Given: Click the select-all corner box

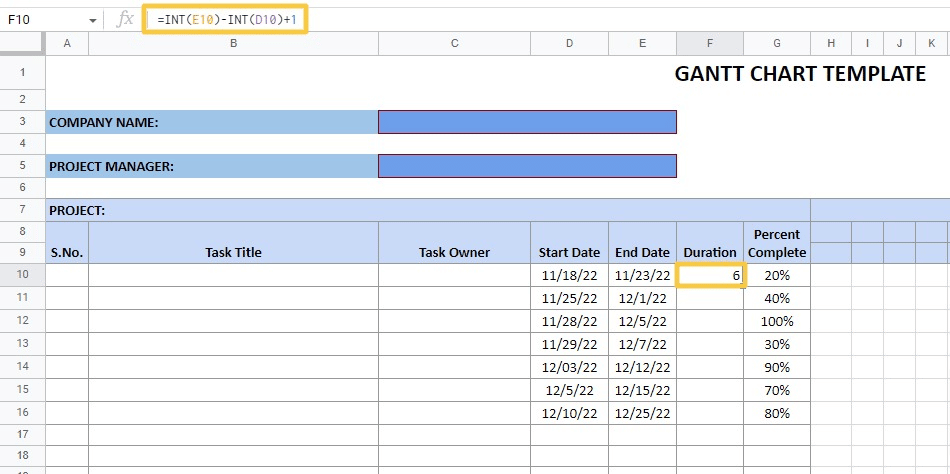Looking at the screenshot, I should pyautogui.click(x=22, y=43).
